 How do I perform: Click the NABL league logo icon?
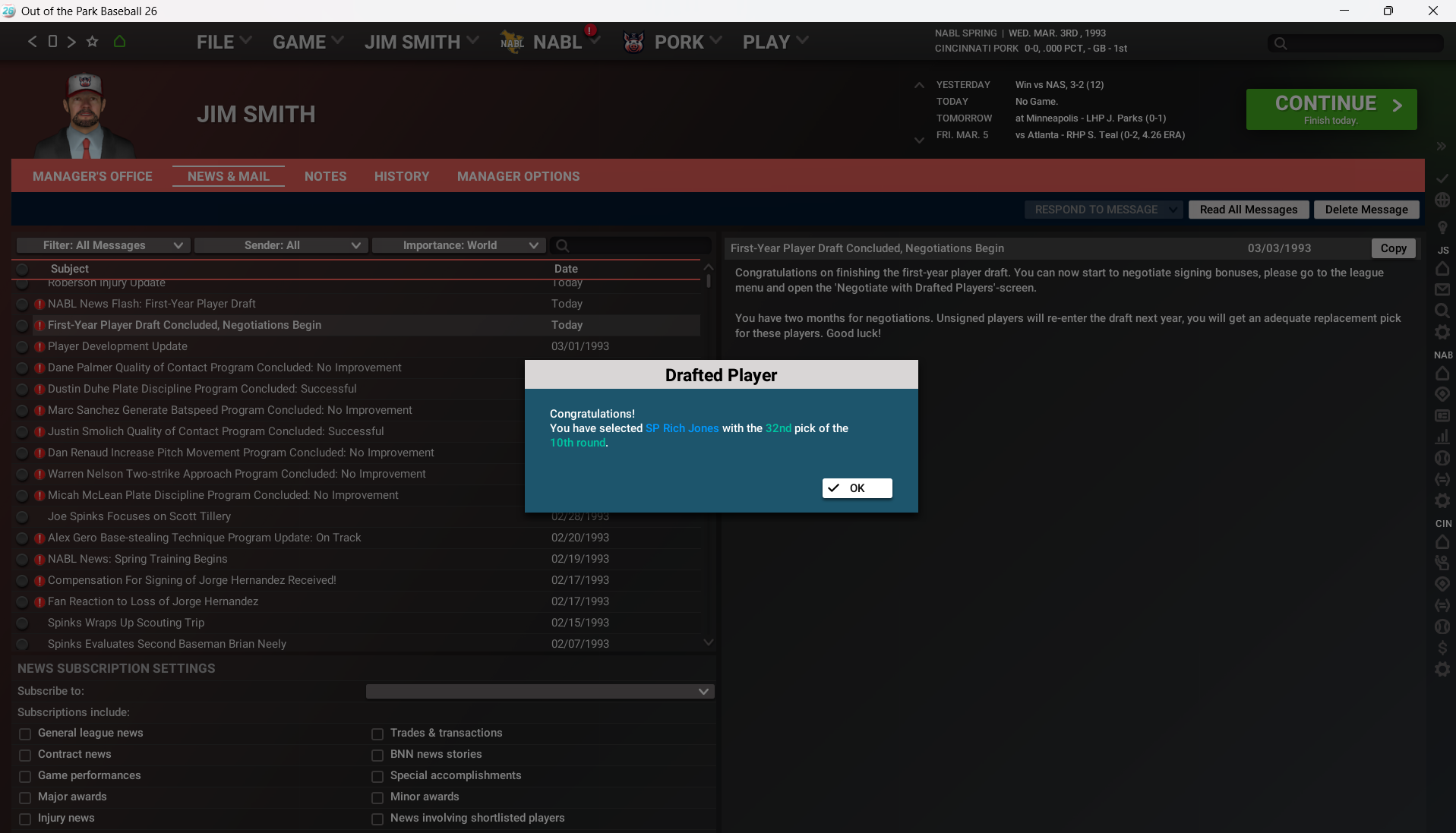coord(512,43)
